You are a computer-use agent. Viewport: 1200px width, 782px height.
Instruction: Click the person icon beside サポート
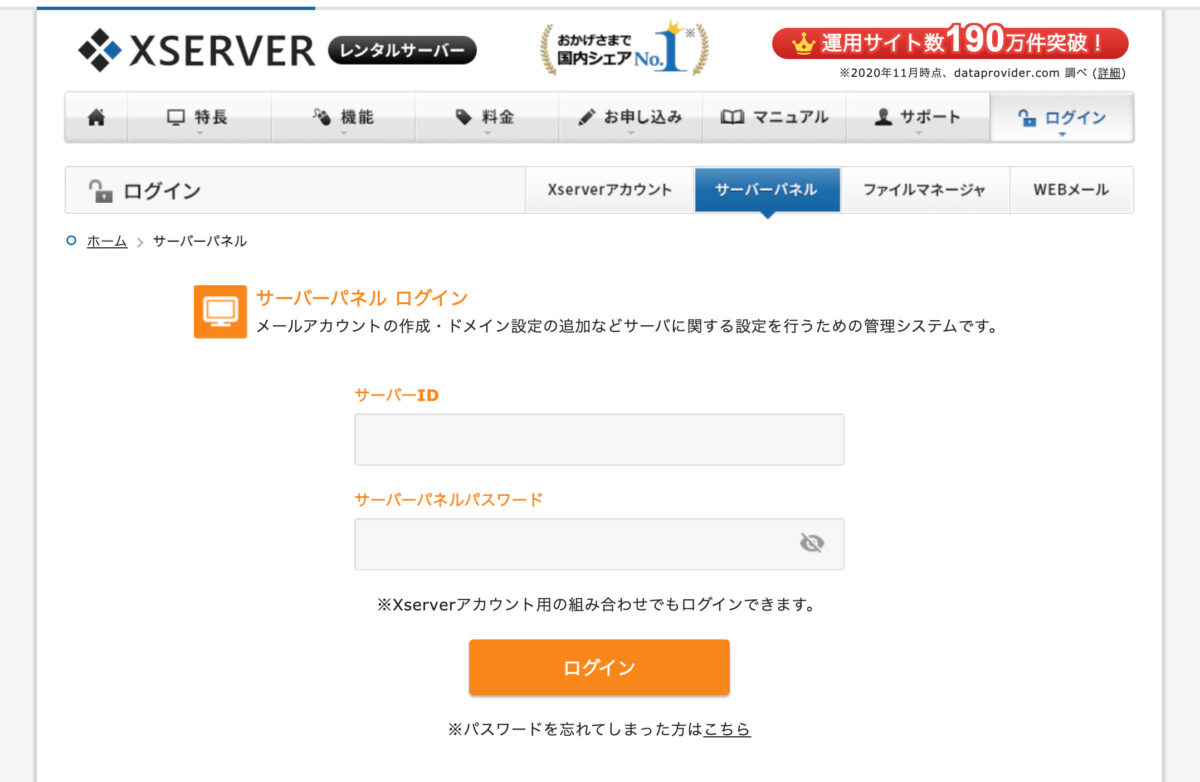pos(883,117)
